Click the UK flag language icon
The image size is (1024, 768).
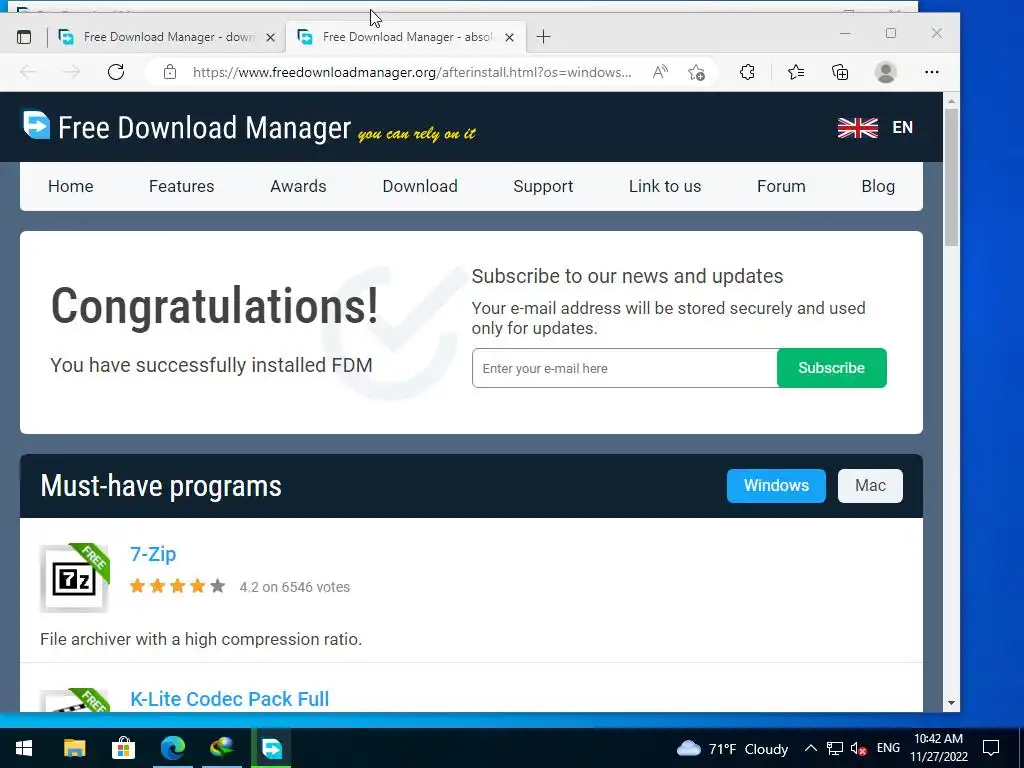857,127
